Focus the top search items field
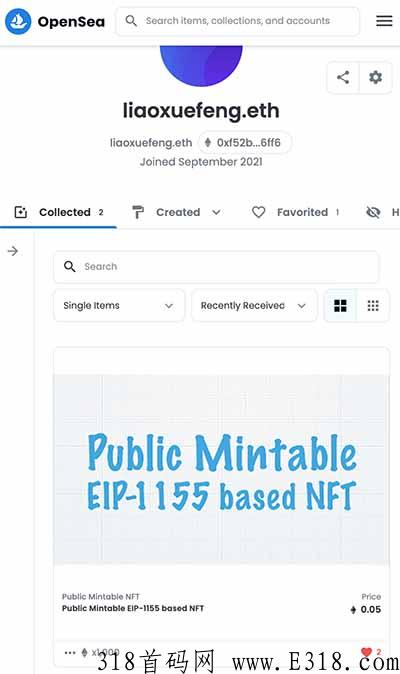The height and width of the screenshot is (674, 400). click(238, 21)
